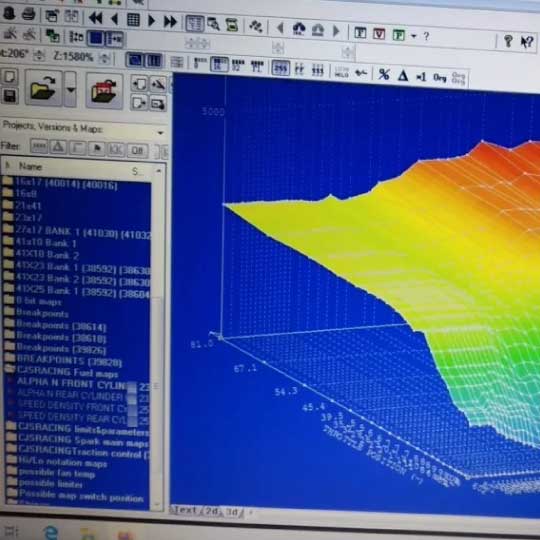The image size is (540, 540).
Task: Toggle the 16-bit display mode button
Action: pos(218,65)
